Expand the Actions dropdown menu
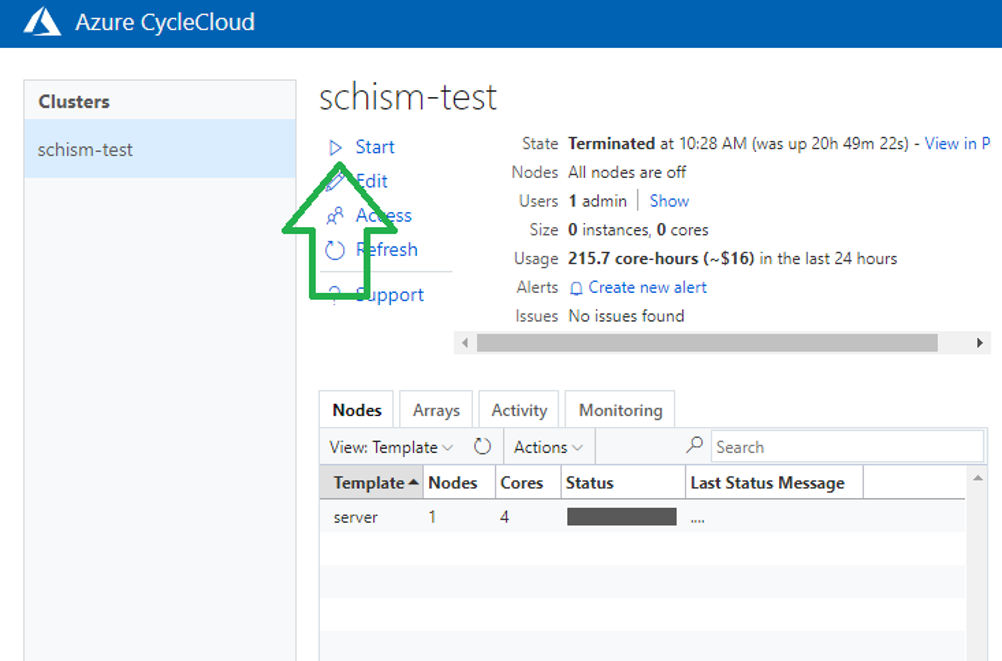Screen dimensions: 1002x661 [548, 447]
